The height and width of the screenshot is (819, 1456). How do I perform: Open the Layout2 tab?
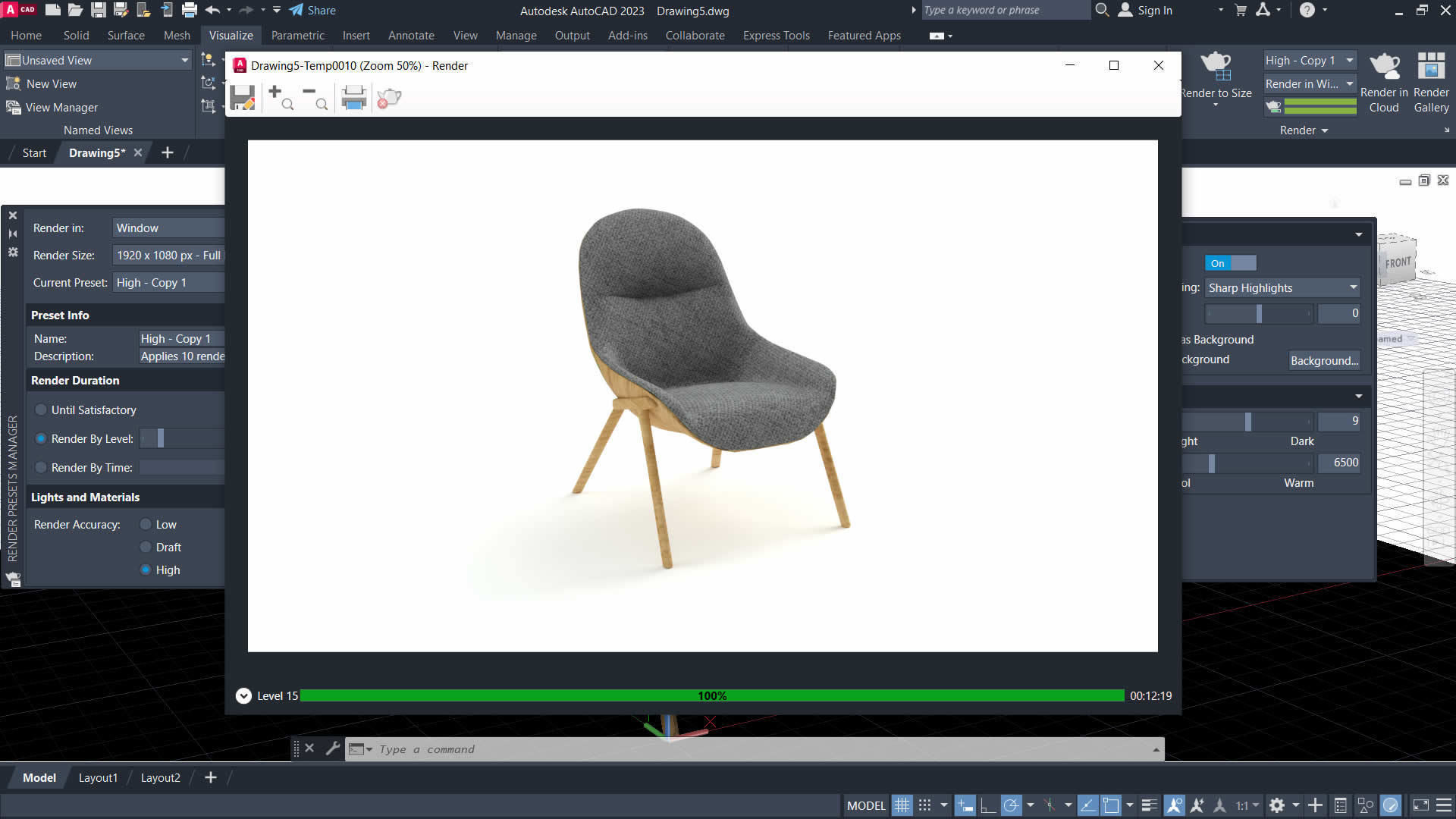click(x=160, y=777)
